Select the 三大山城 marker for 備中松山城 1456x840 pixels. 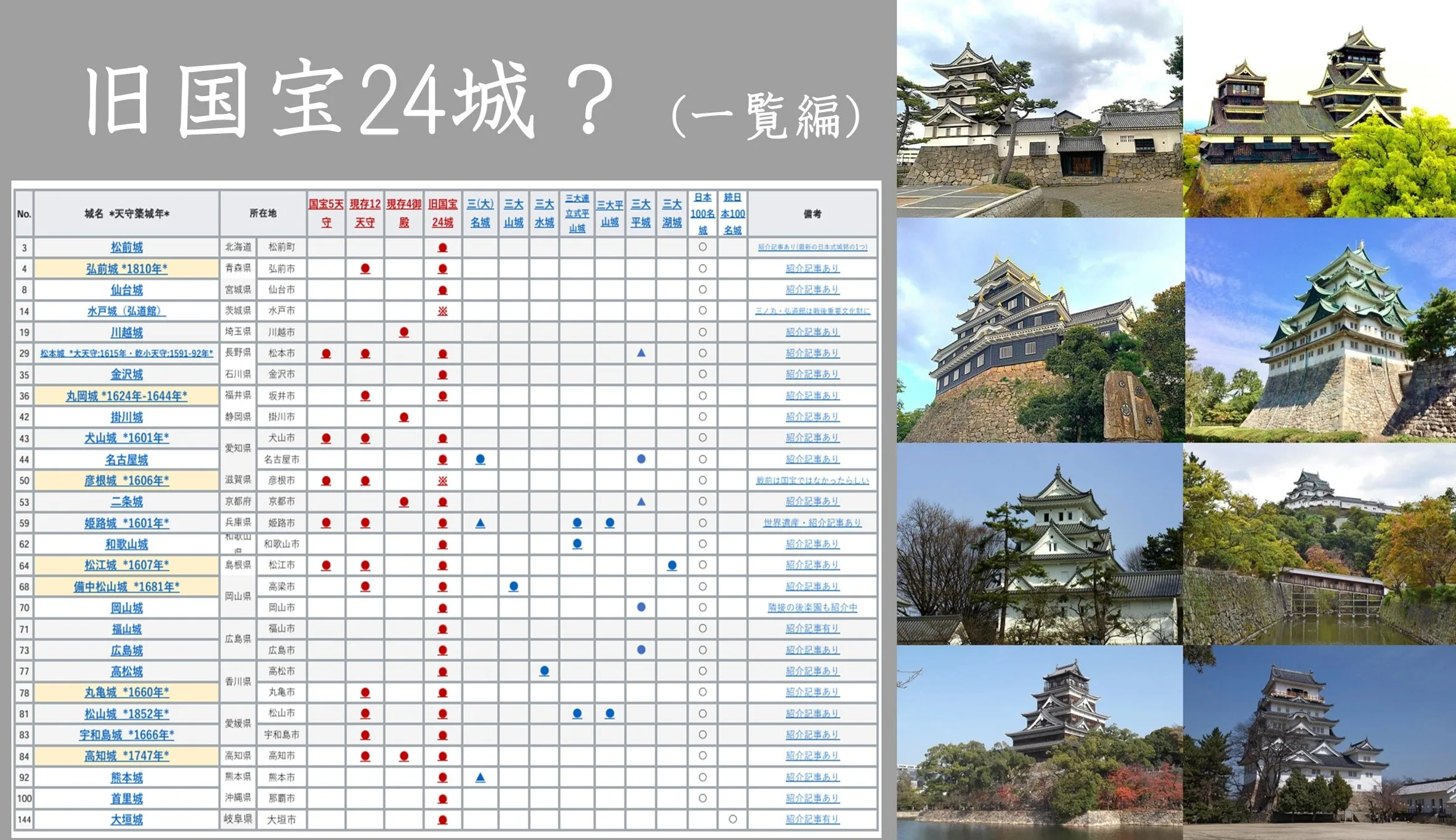pos(513,586)
